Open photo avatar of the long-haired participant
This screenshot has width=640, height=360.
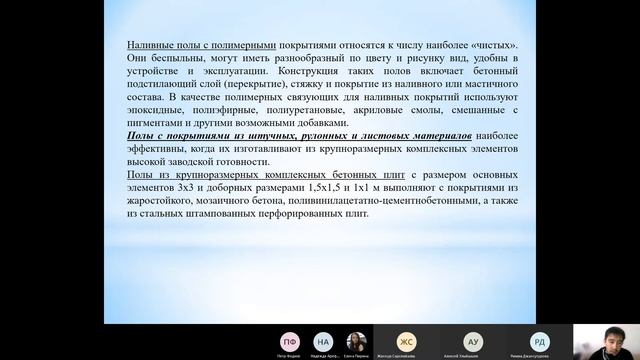[356, 342]
